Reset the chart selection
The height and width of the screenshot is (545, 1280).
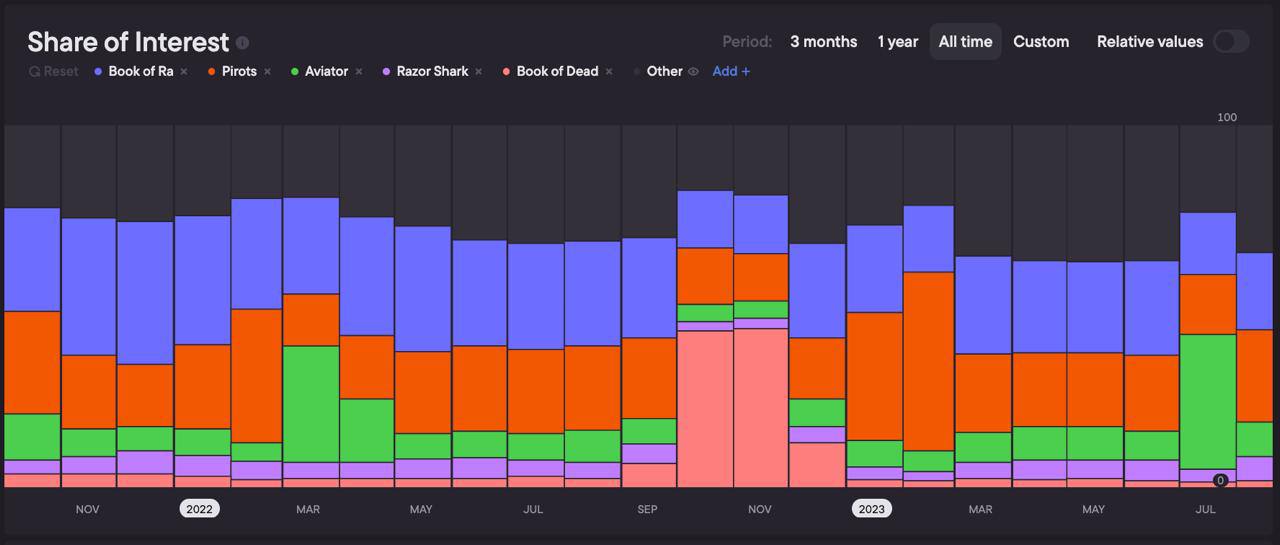(54, 72)
